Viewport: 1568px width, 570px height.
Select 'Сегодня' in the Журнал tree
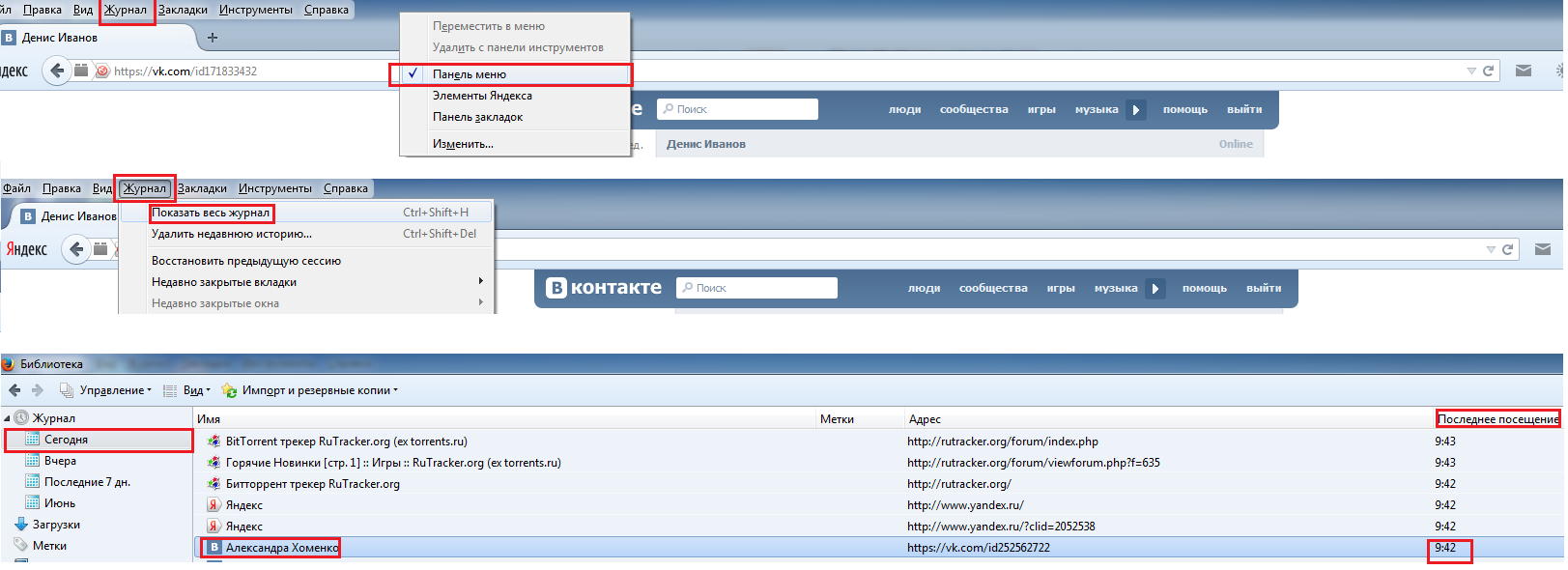tap(66, 440)
